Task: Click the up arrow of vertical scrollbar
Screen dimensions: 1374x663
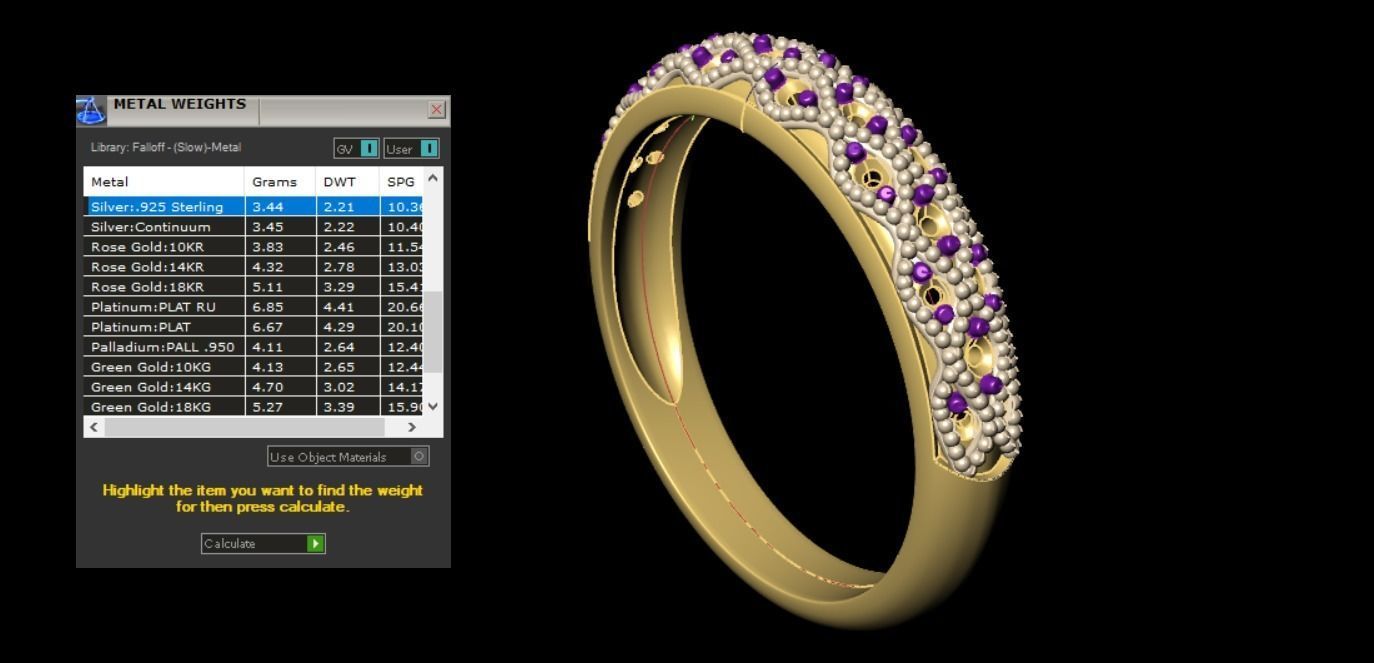Action: coord(433,178)
